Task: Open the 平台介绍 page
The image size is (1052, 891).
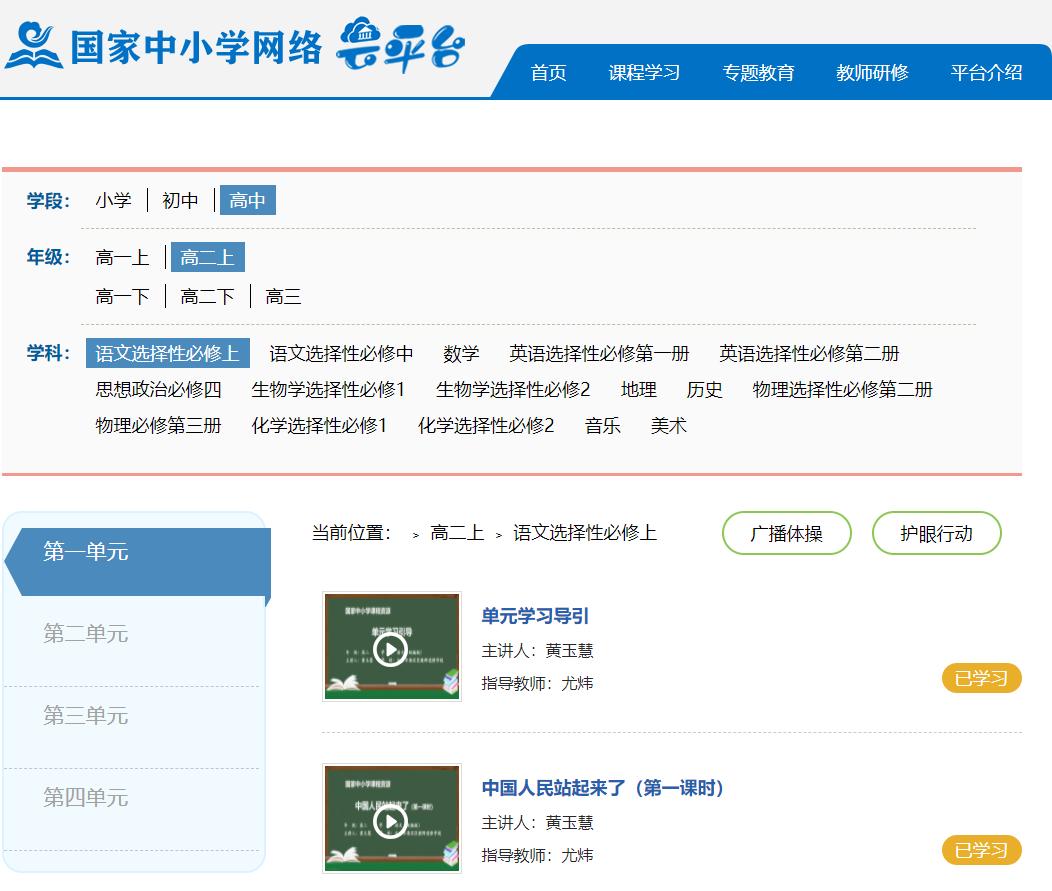Action: click(x=986, y=72)
